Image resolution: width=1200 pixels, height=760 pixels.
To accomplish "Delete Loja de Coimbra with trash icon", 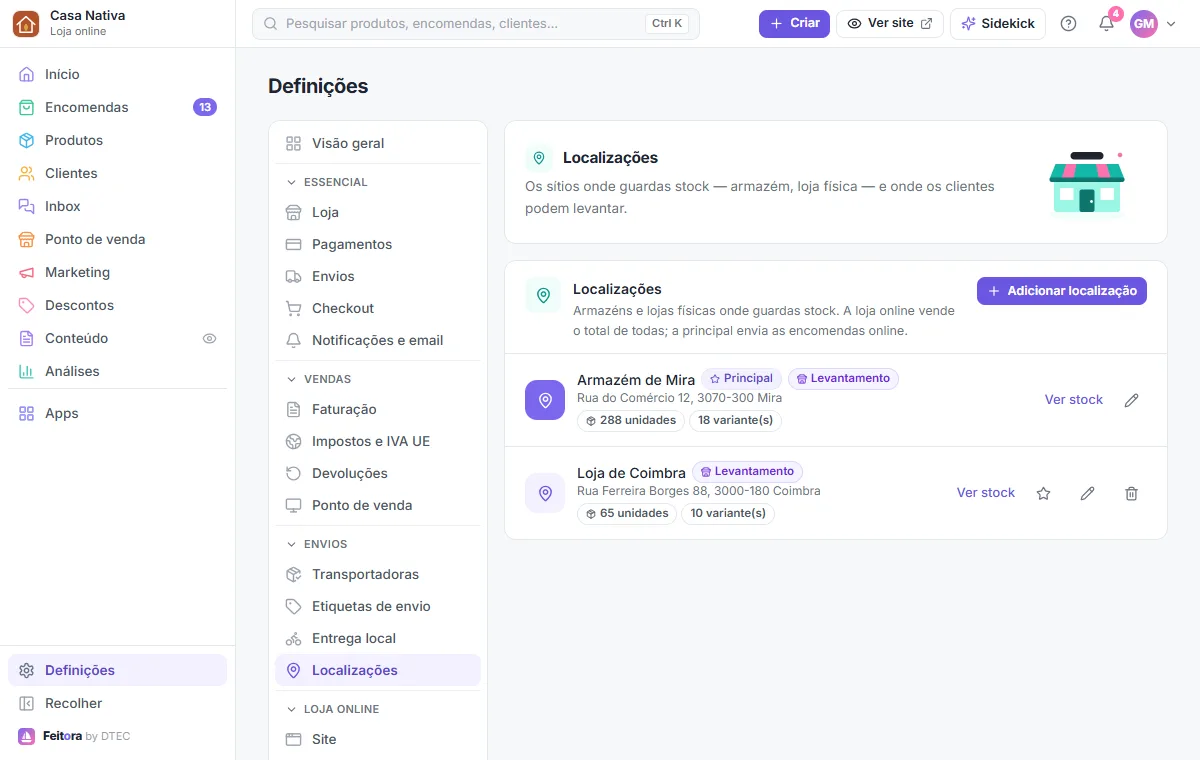I will (x=1131, y=493).
